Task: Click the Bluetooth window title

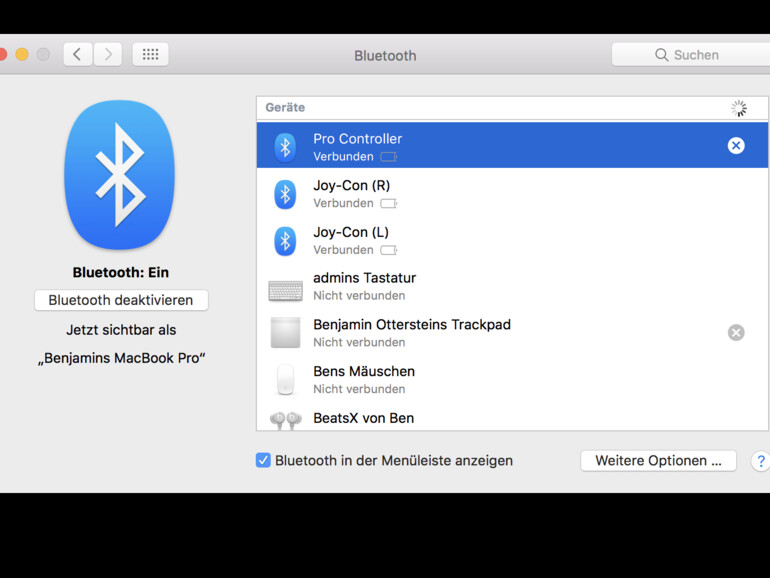Action: [385, 55]
